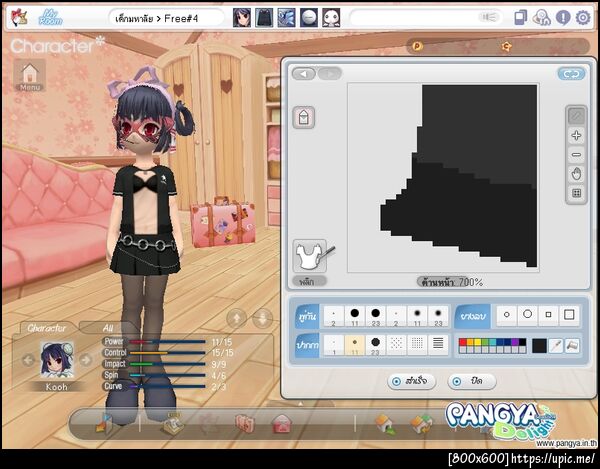Click the current black color box
600x469 pixels.
539,346
